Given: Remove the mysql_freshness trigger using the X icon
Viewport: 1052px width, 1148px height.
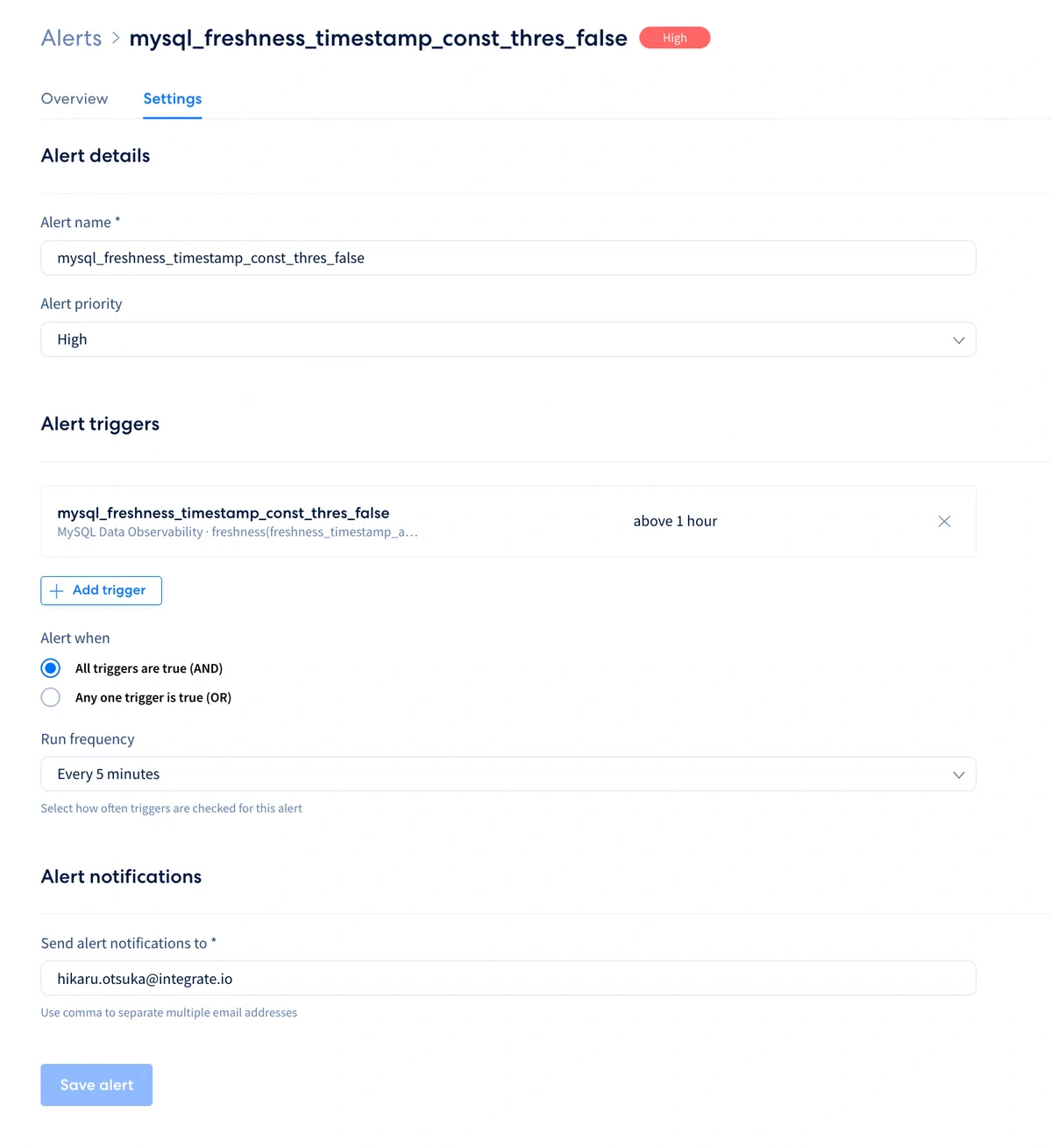Looking at the screenshot, I should pyautogui.click(x=944, y=521).
